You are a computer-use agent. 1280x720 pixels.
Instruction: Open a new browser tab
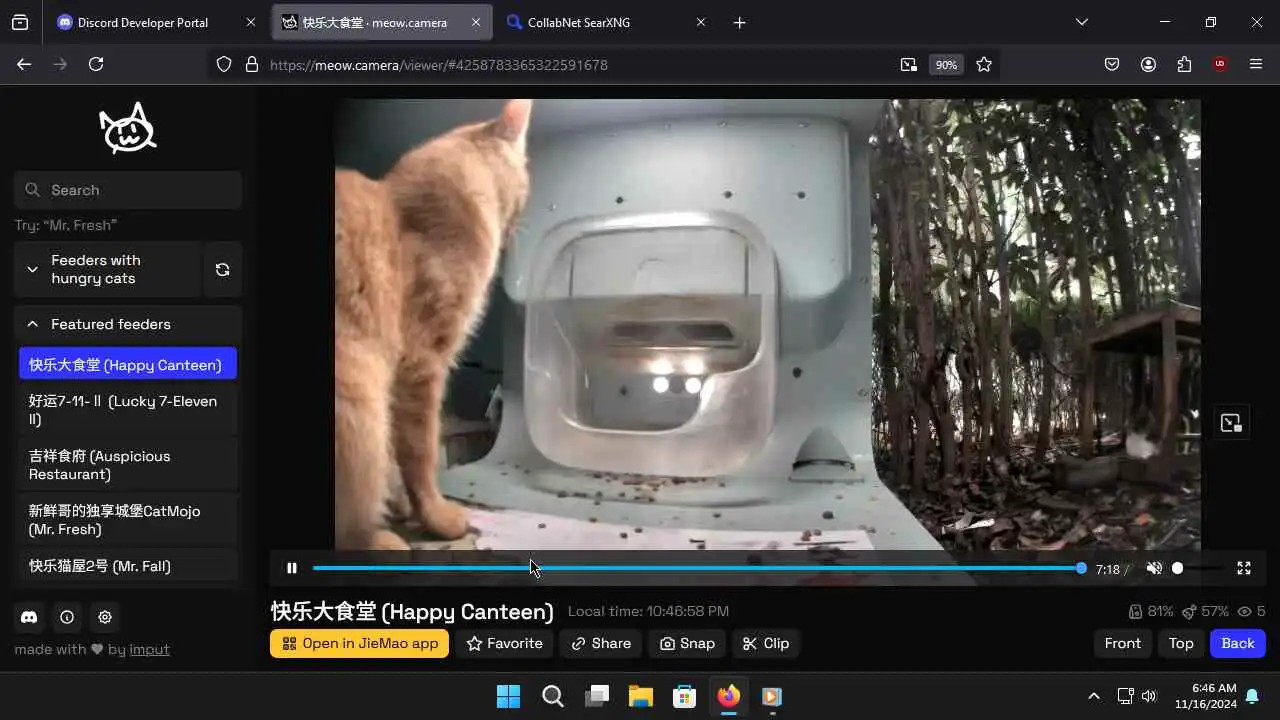click(739, 22)
